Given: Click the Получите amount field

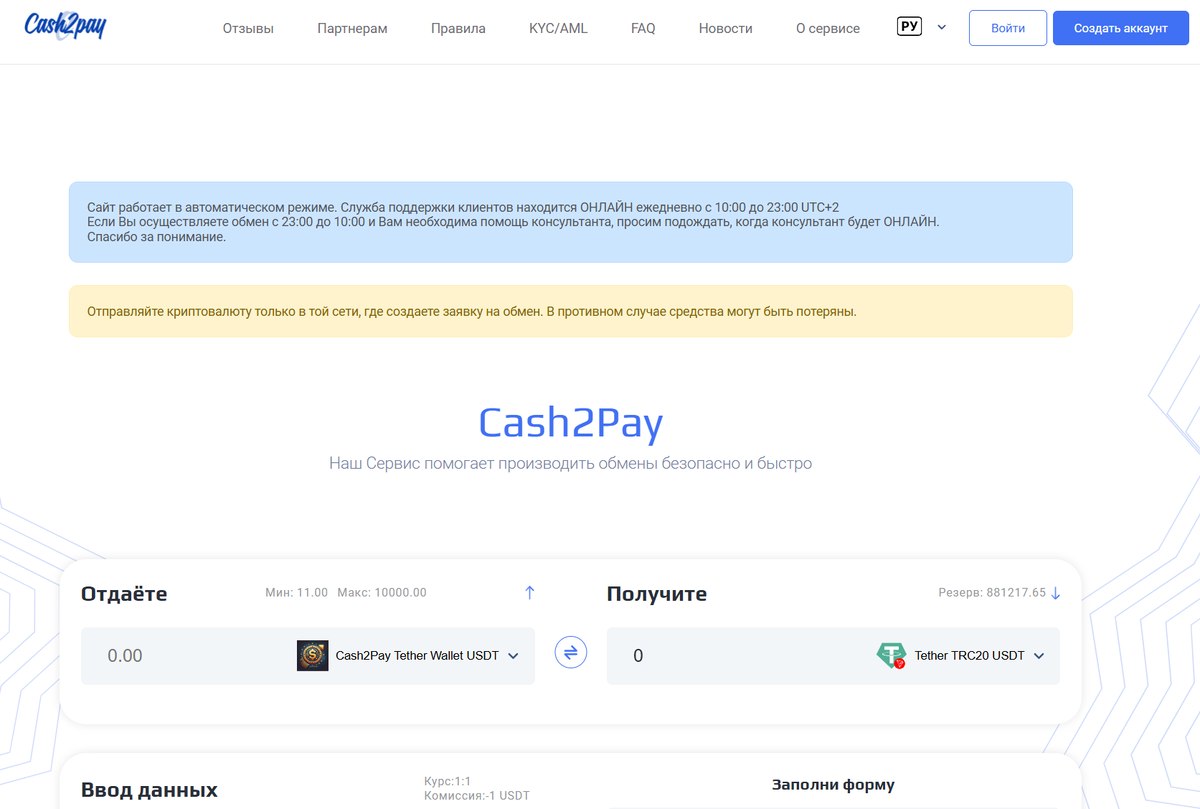Looking at the screenshot, I should click(x=700, y=655).
